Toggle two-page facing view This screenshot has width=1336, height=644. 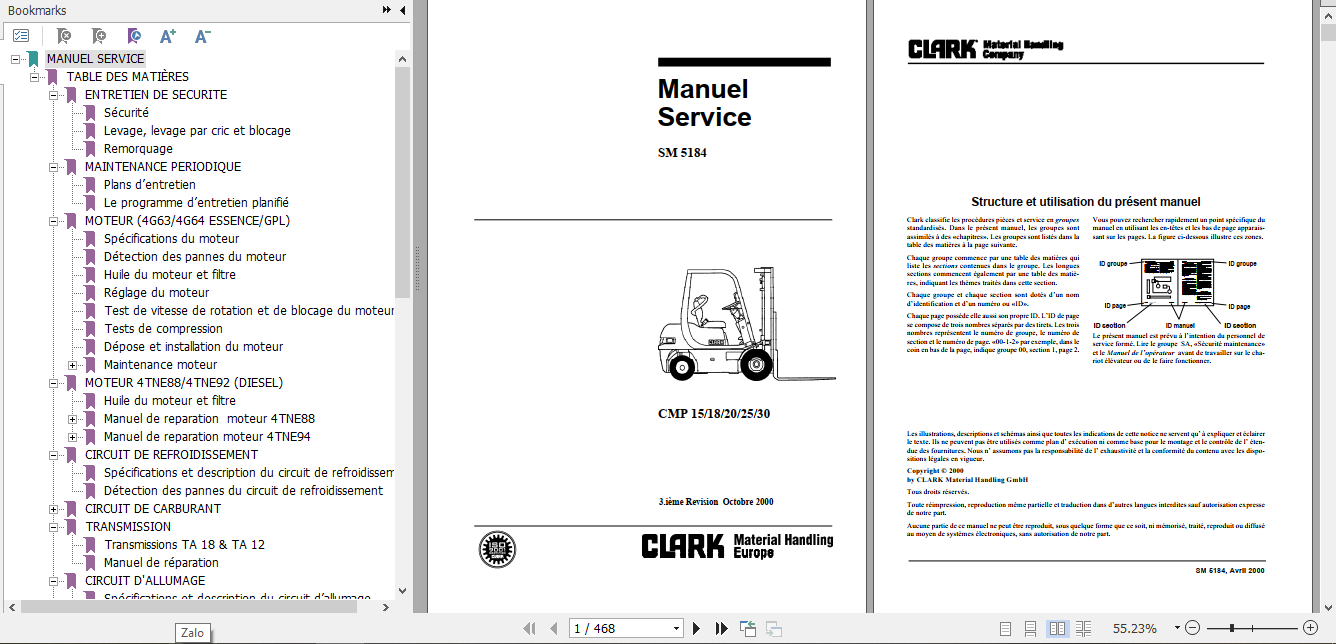(1057, 629)
